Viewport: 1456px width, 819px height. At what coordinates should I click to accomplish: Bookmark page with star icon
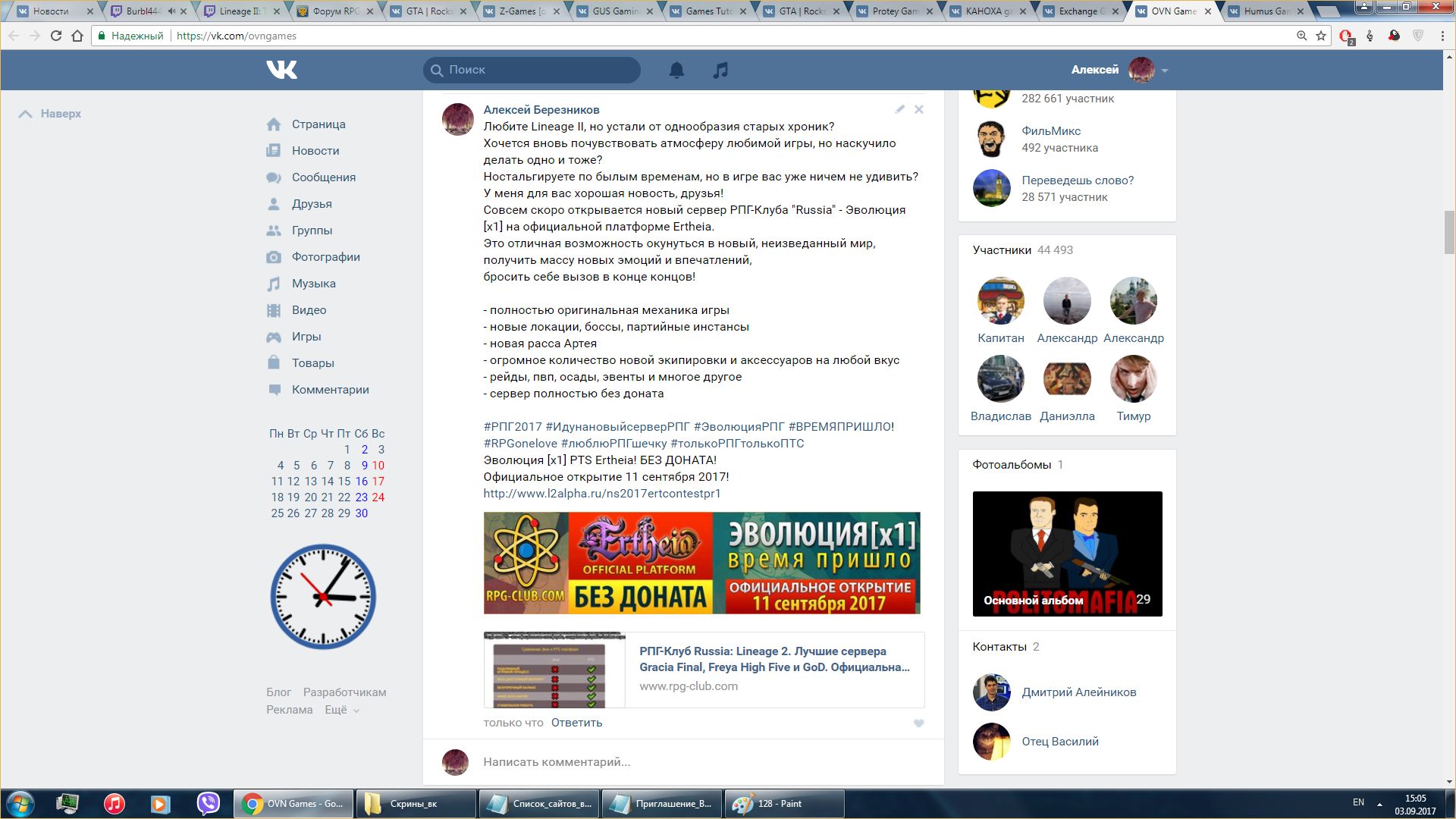tap(1321, 36)
